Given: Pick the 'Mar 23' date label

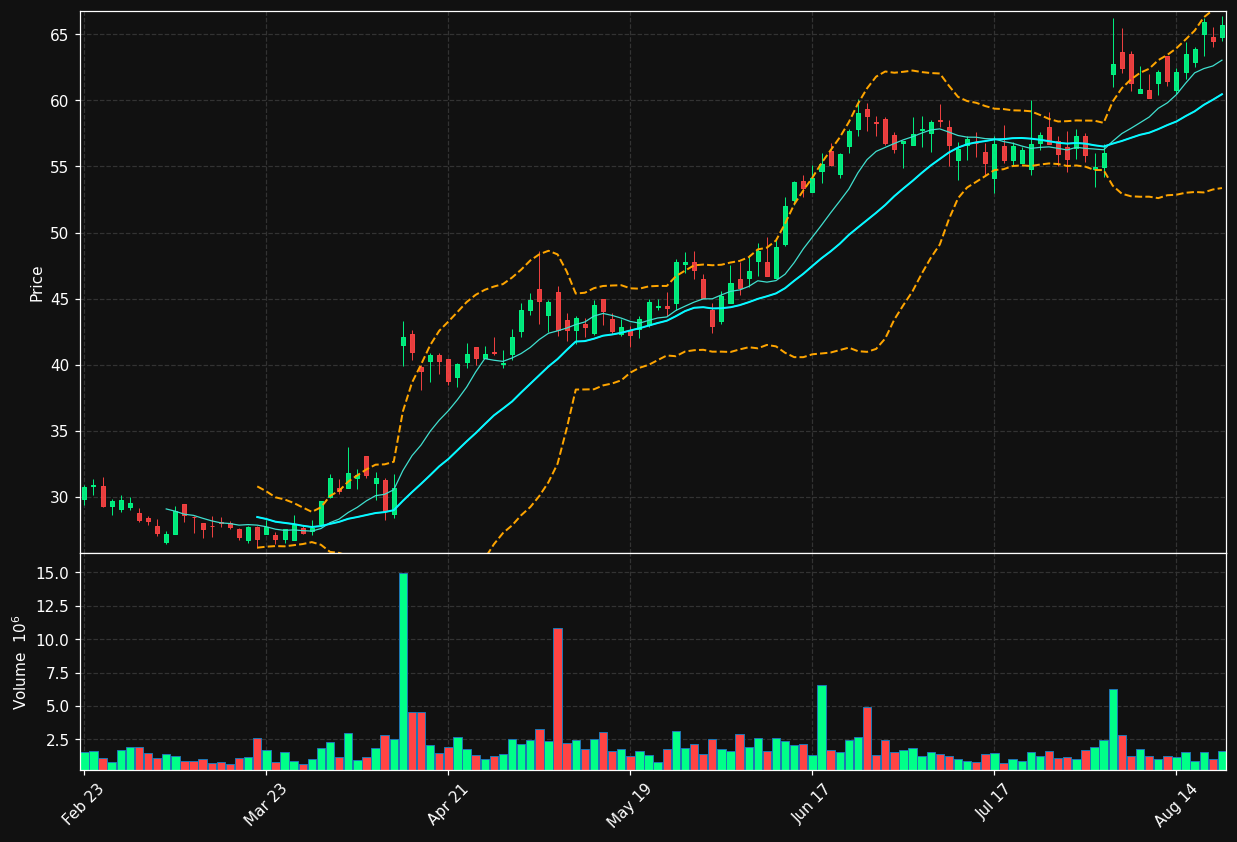Looking at the screenshot, I should point(265,805).
